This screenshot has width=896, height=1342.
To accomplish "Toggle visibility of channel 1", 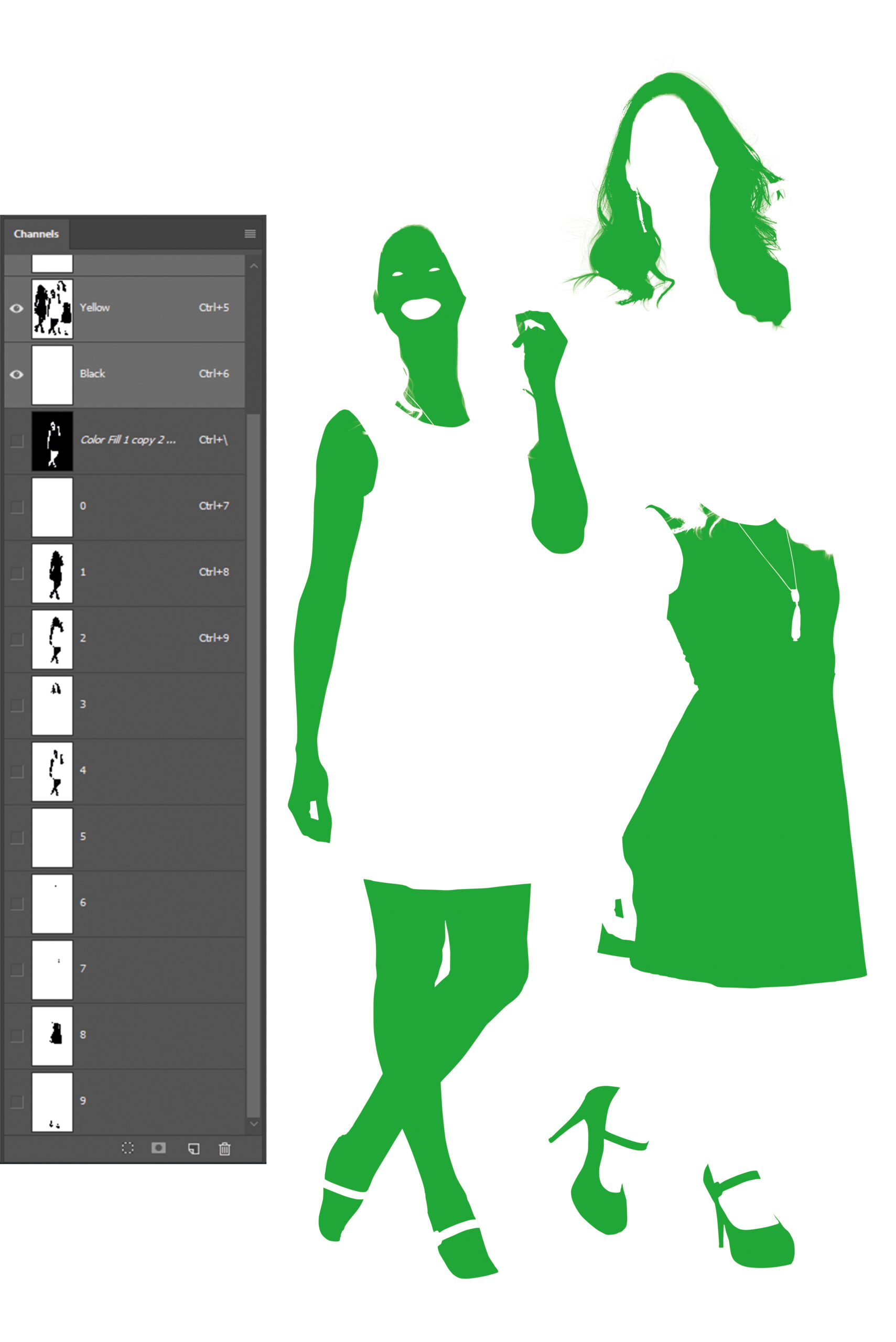I will pyautogui.click(x=17, y=573).
